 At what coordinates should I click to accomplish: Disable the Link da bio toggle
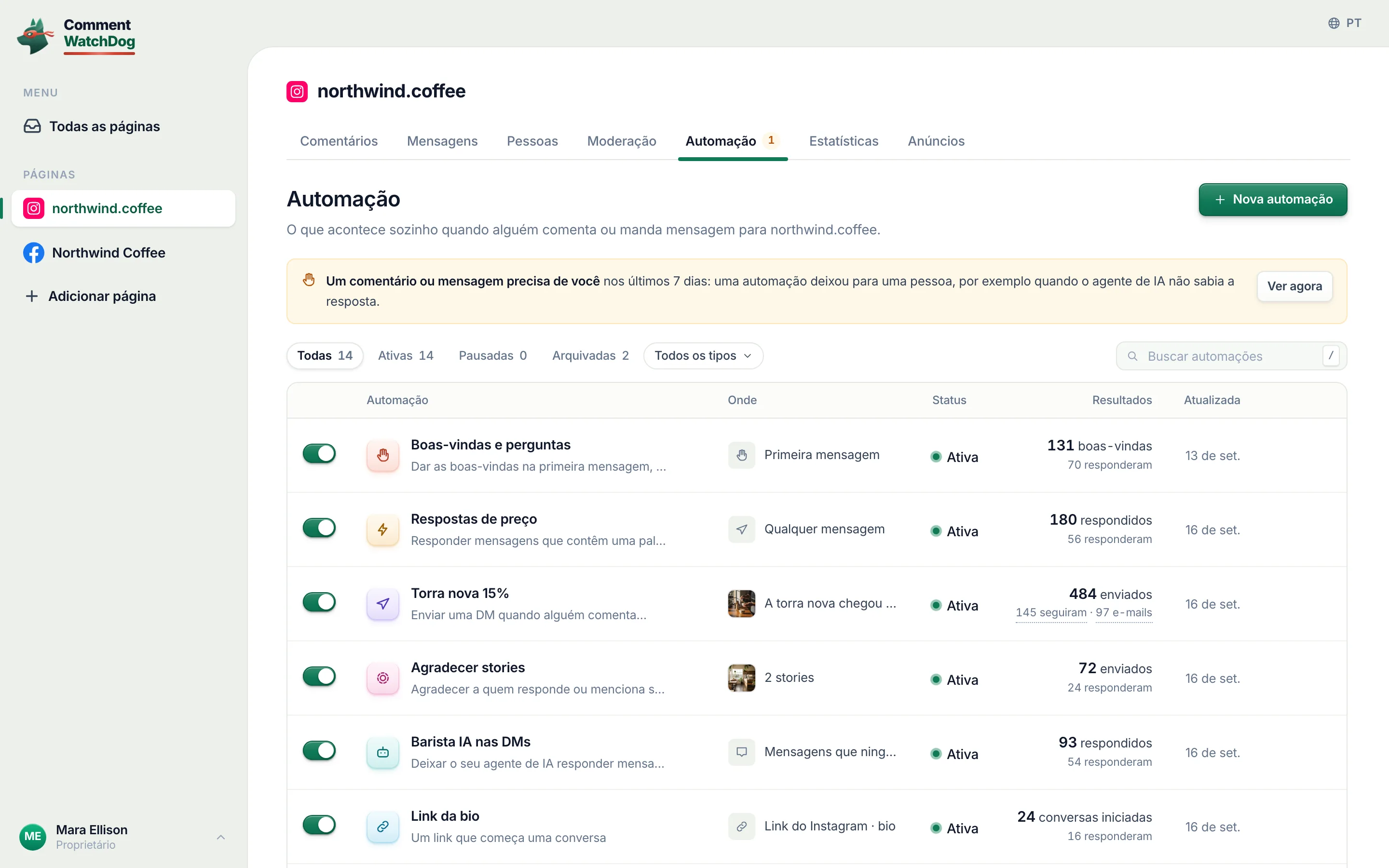(319, 825)
